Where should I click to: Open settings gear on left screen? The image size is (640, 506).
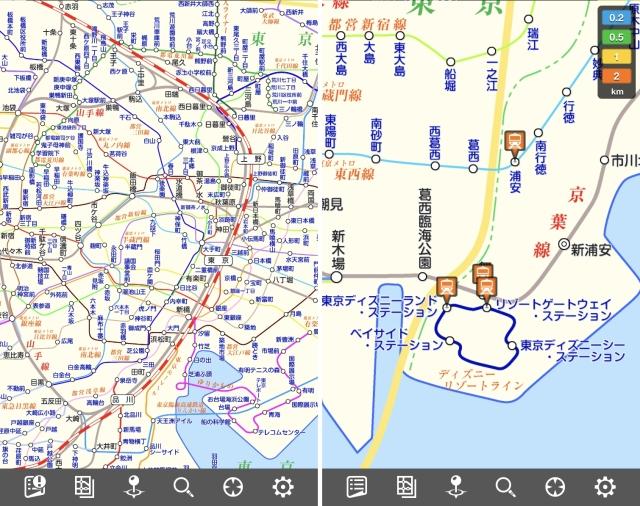pyautogui.click(x=283, y=487)
